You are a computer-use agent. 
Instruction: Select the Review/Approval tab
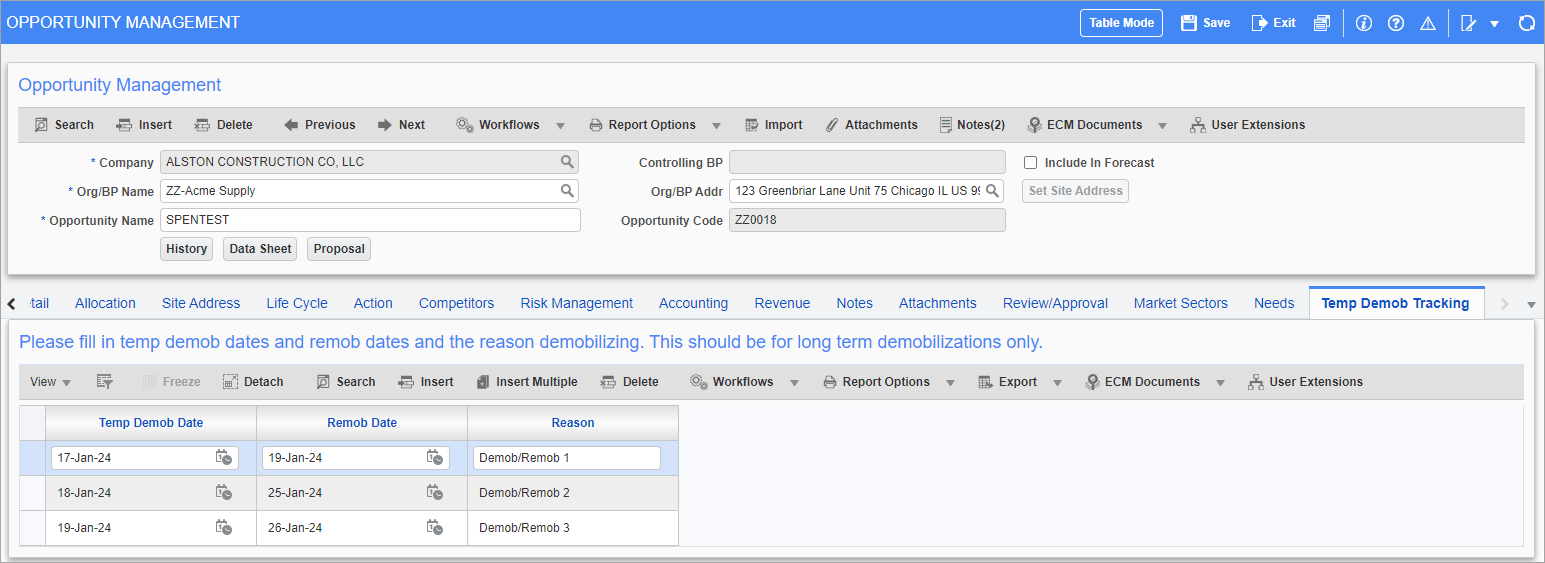(1055, 303)
